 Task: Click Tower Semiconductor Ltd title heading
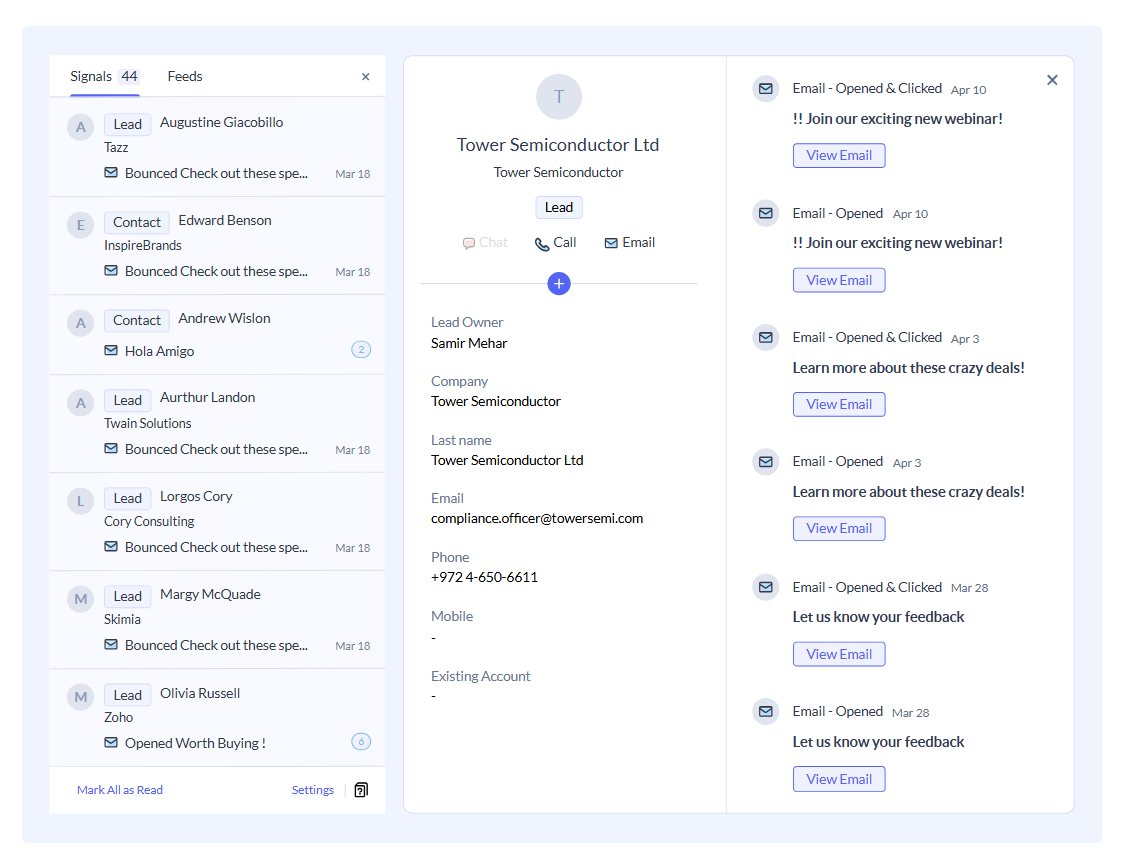[x=558, y=145]
